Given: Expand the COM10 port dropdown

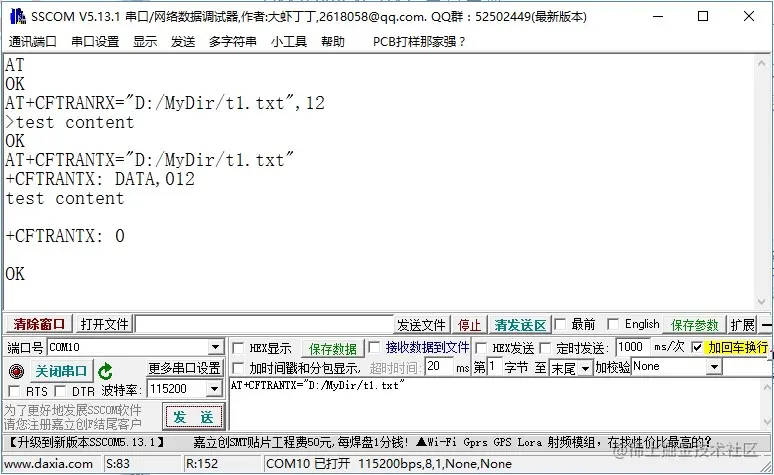Looking at the screenshot, I should pyautogui.click(x=215, y=347).
